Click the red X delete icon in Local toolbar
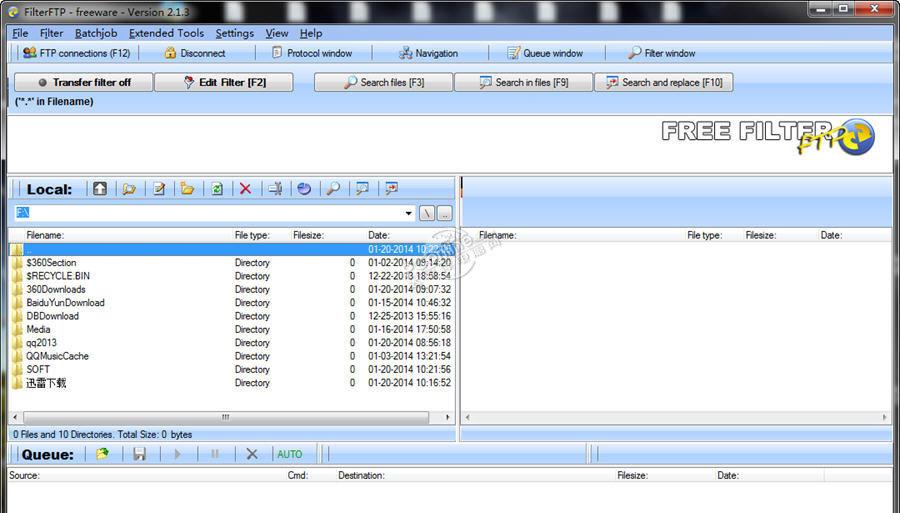Screen dimensions: 900x513 [x=246, y=188]
